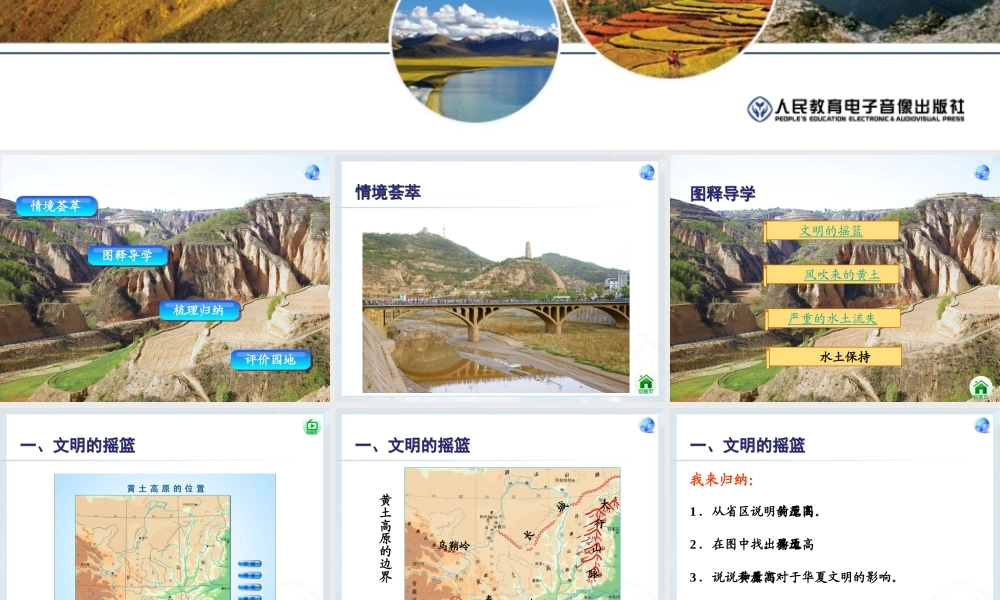Open the 评价园地 blue button

[270, 360]
